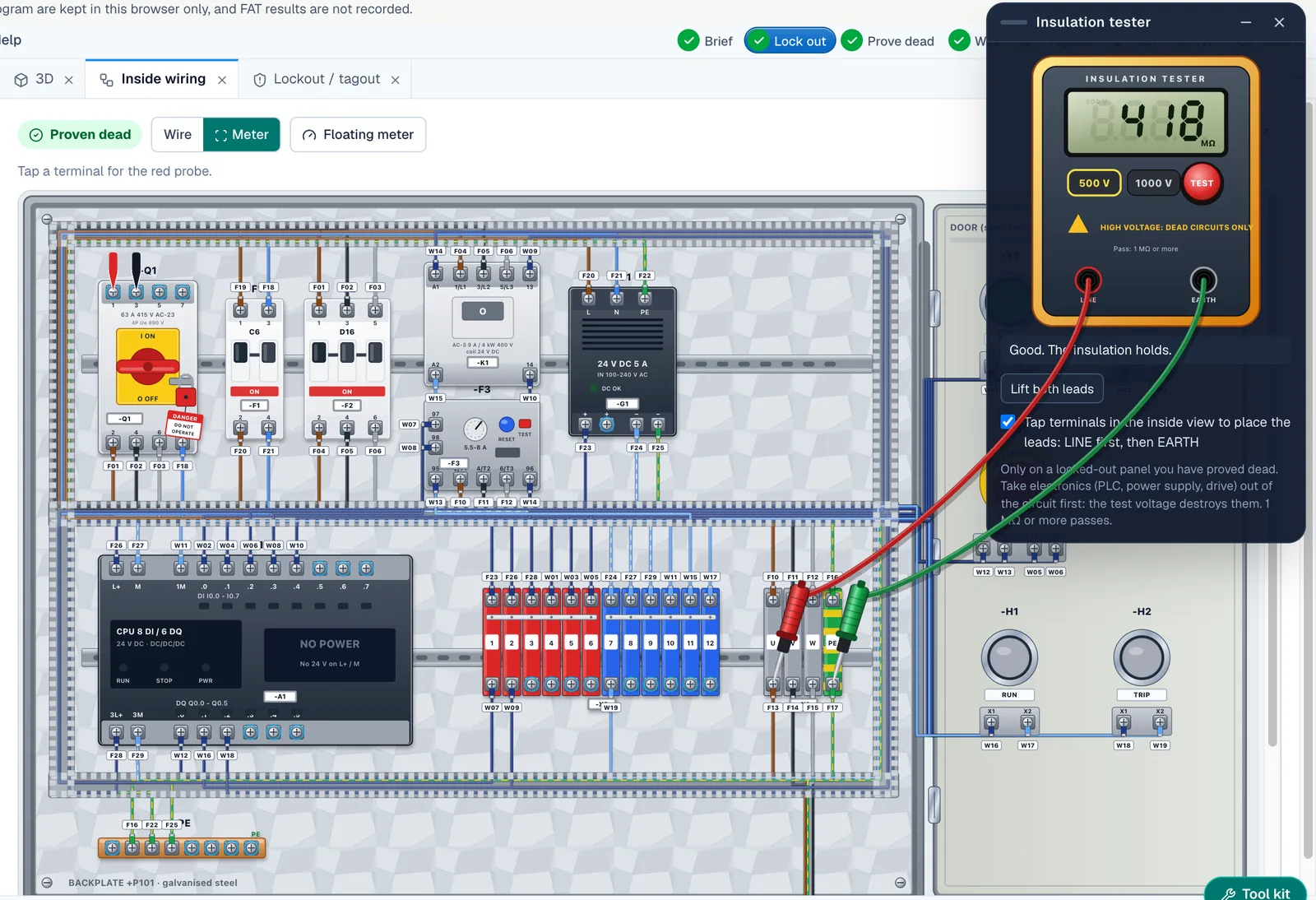Click the Proven dead status badge

[80, 134]
